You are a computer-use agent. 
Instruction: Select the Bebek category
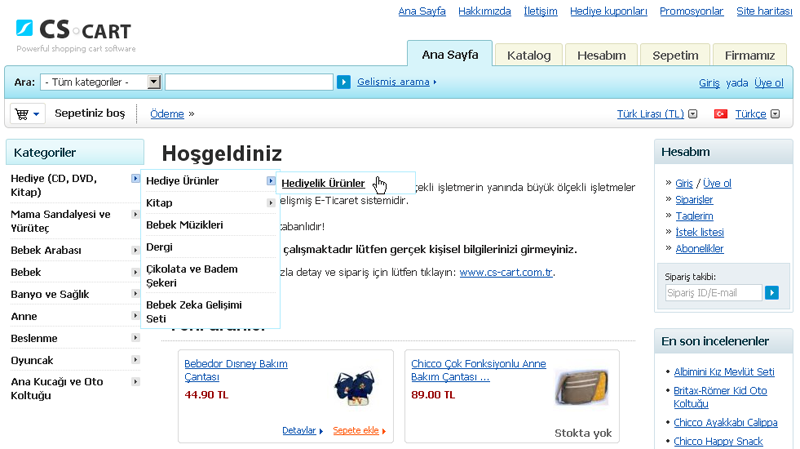(x=26, y=272)
